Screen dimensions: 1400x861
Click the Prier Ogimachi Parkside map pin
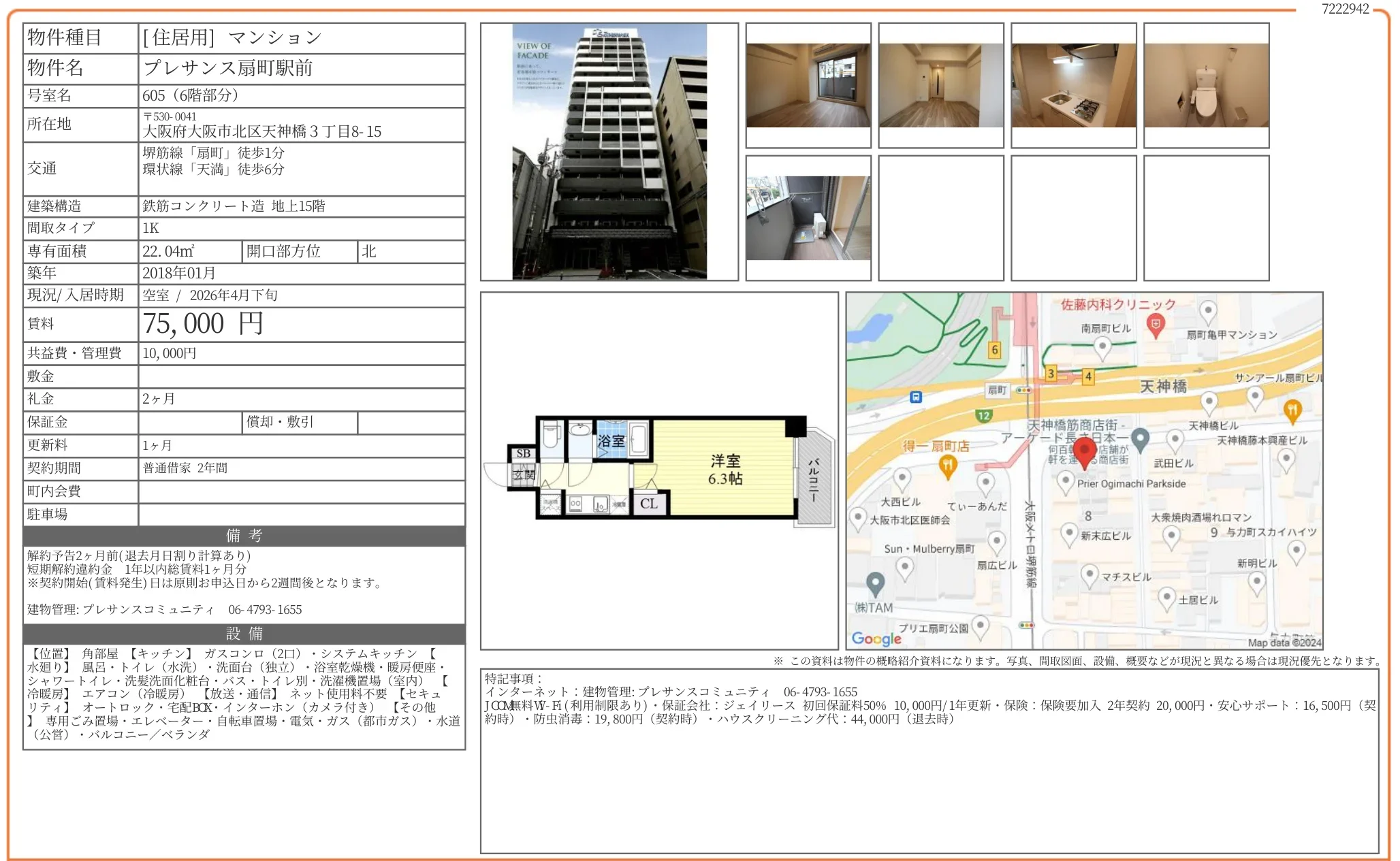click(1066, 481)
